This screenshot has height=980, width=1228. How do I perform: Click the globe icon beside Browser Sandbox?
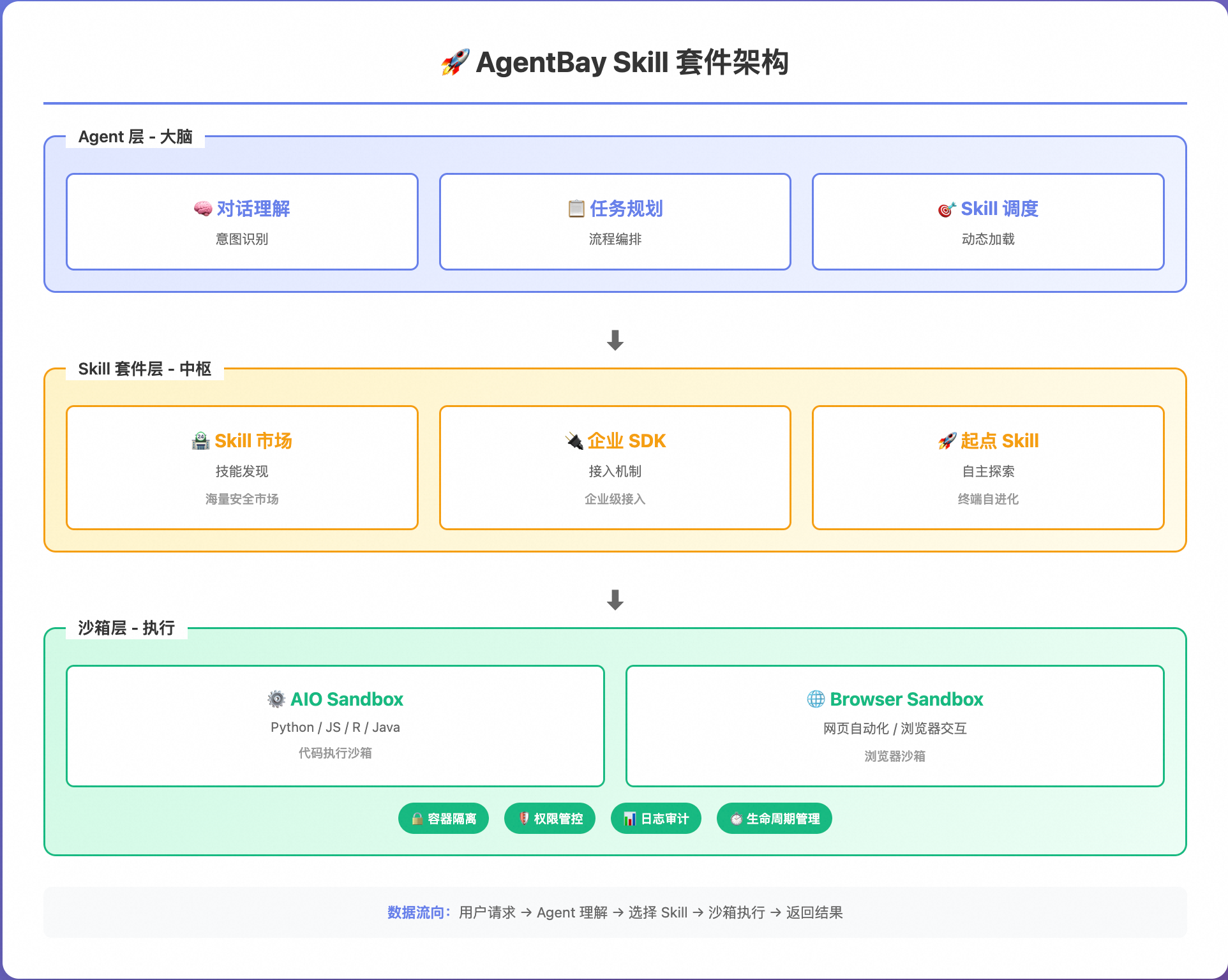tap(816, 699)
